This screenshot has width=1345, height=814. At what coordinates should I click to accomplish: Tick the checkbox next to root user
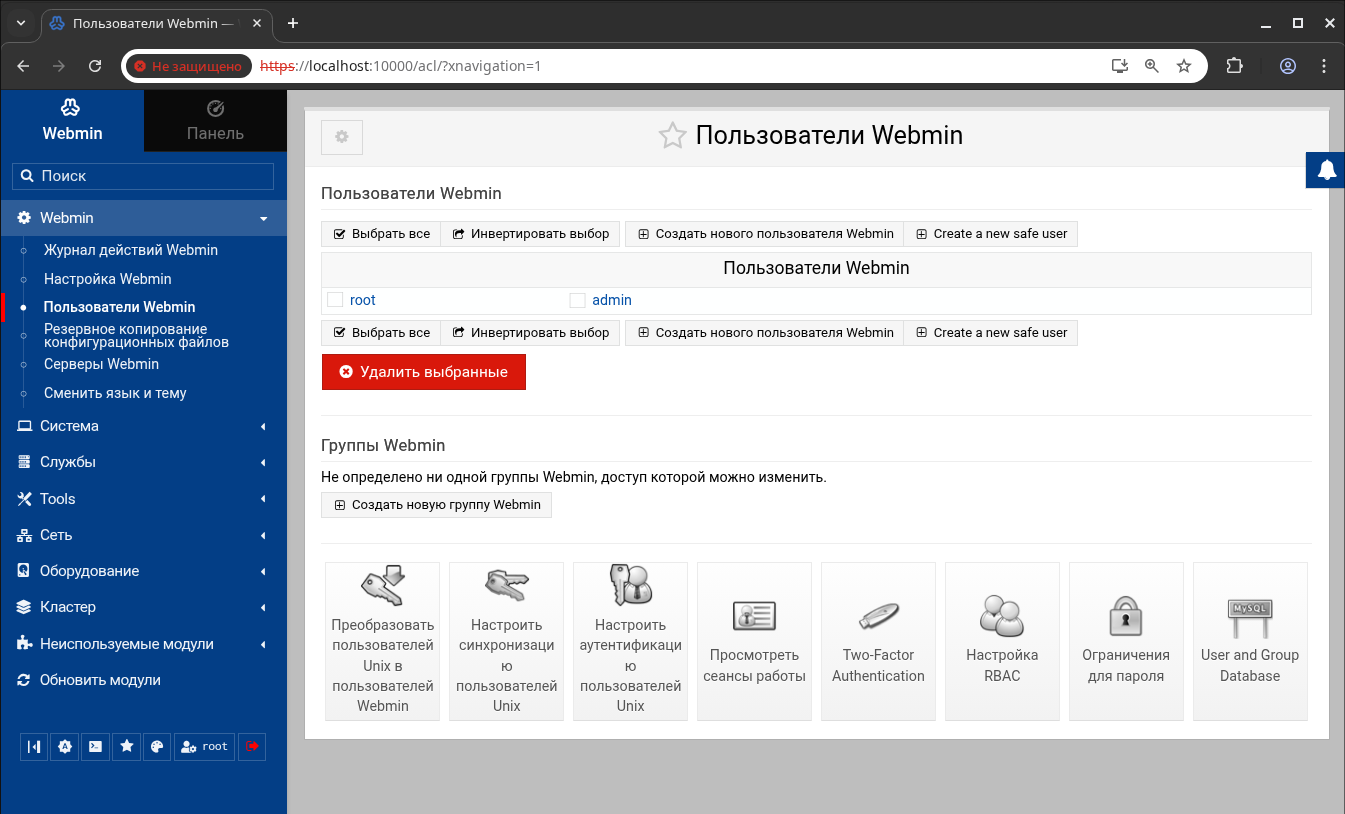335,300
